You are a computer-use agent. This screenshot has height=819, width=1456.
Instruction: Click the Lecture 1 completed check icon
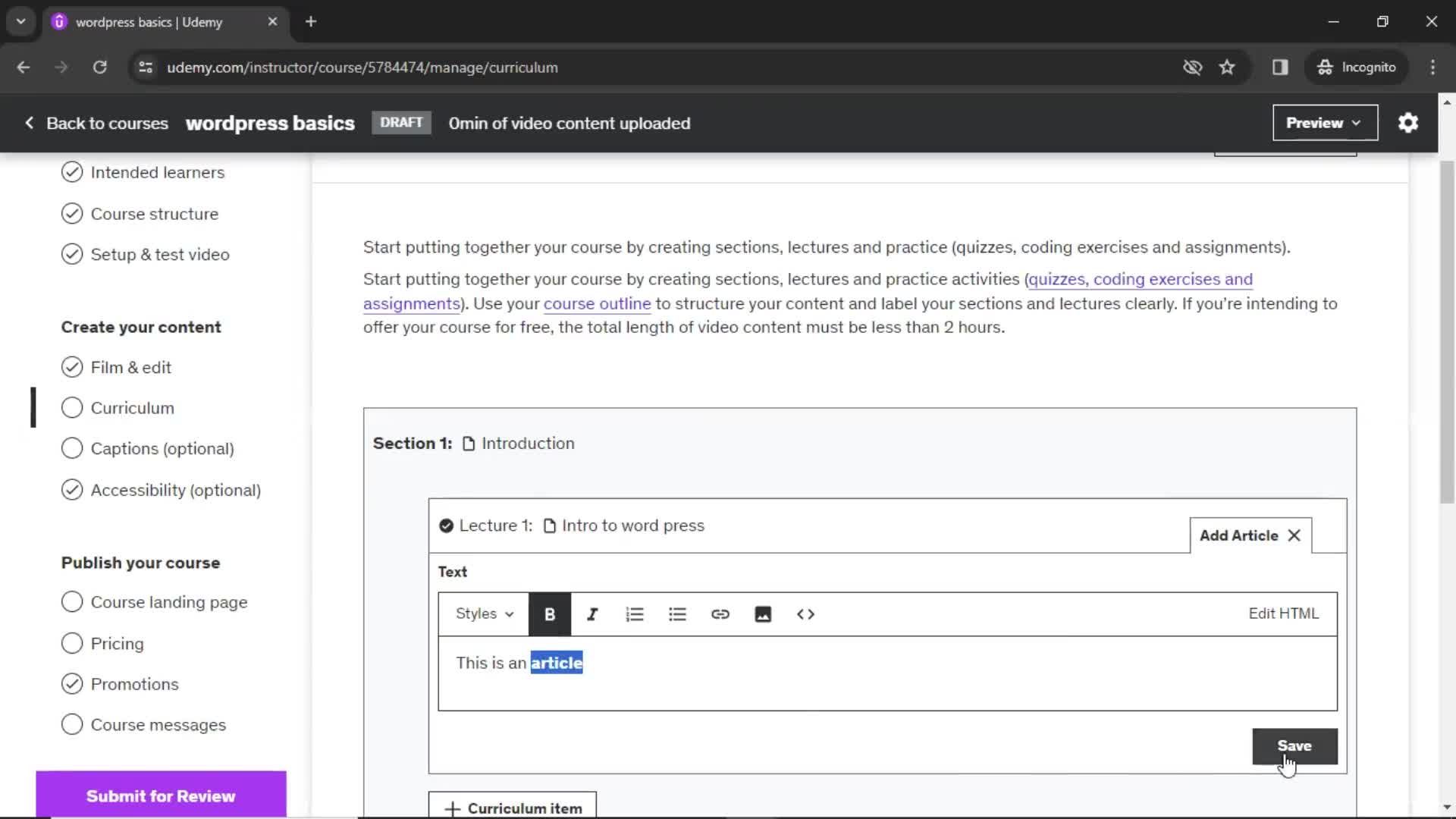coord(446,526)
